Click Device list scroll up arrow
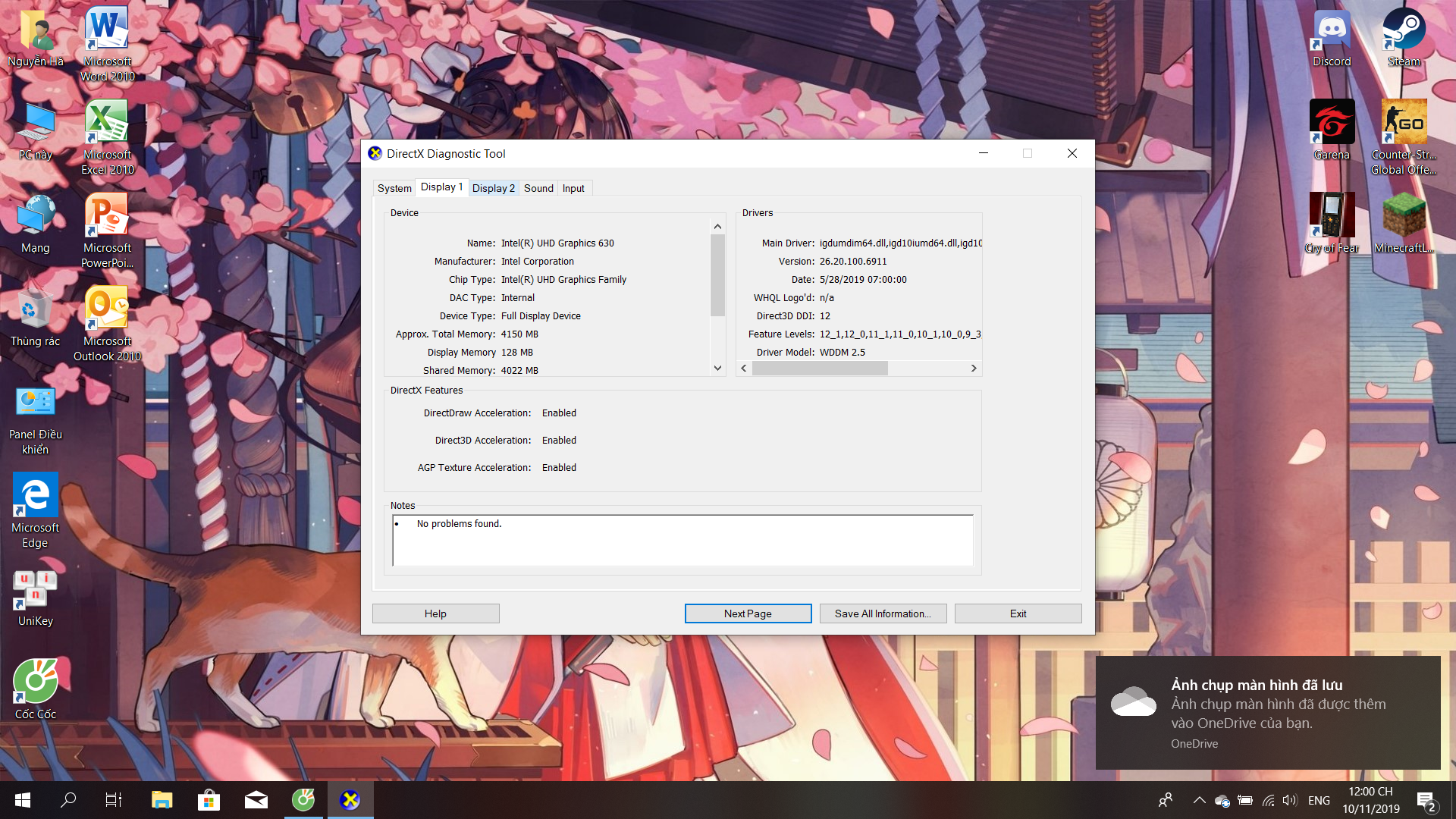The height and width of the screenshot is (819, 1456). pyautogui.click(x=717, y=226)
